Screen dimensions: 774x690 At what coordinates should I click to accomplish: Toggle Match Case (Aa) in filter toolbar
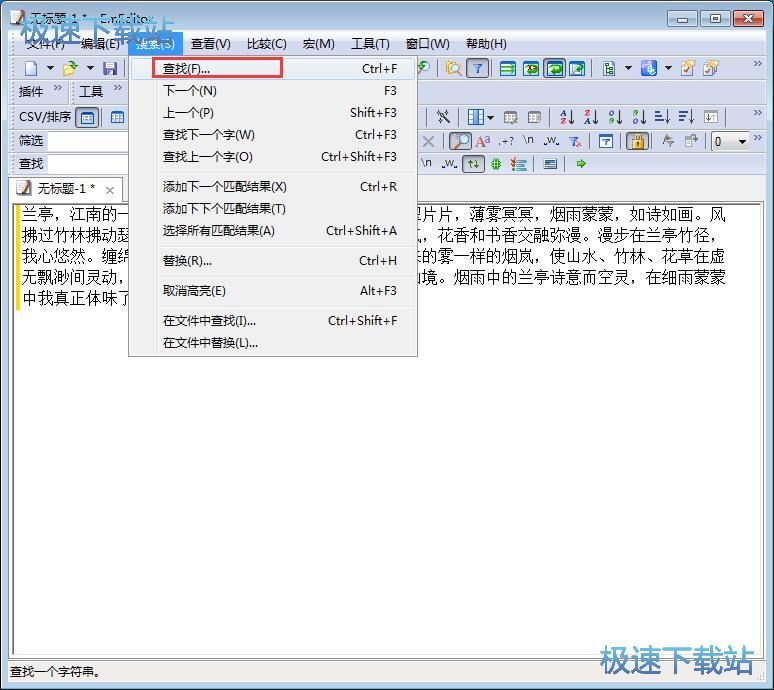[x=482, y=142]
